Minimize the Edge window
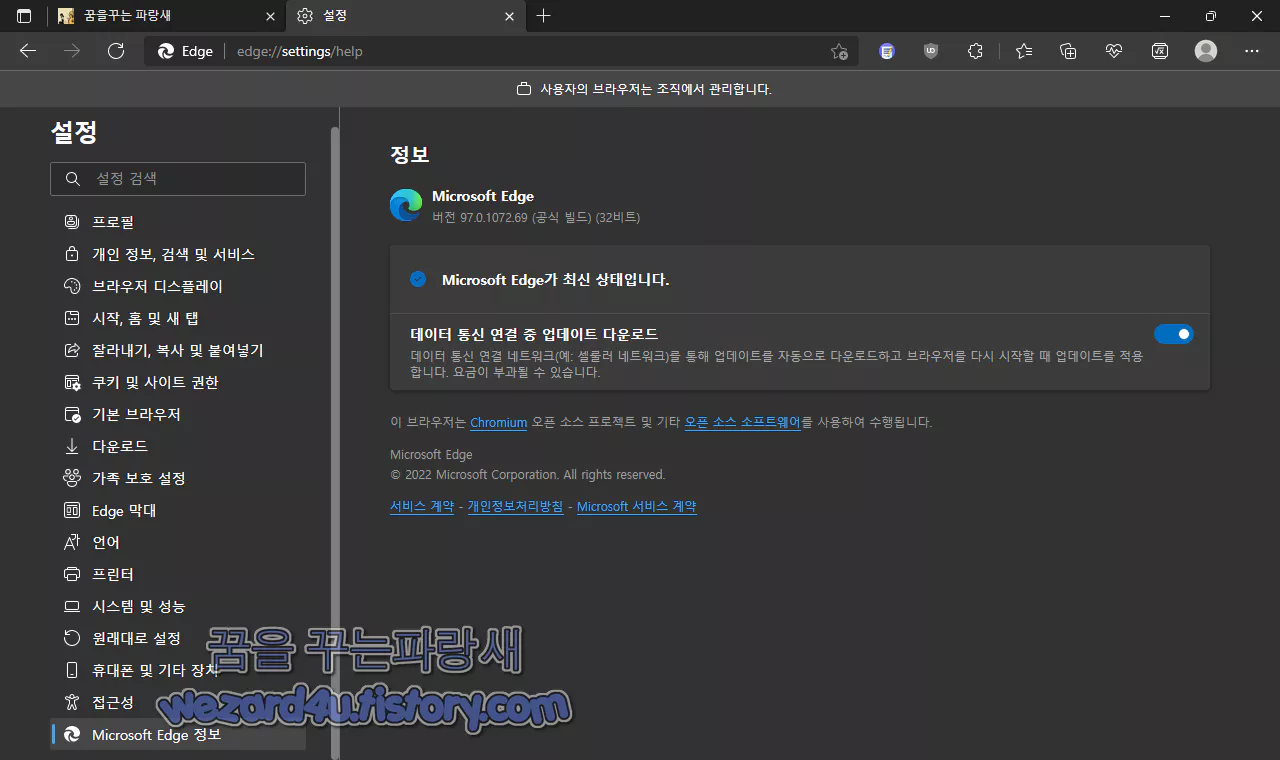Viewport: 1280px width, 760px height. tap(1164, 16)
